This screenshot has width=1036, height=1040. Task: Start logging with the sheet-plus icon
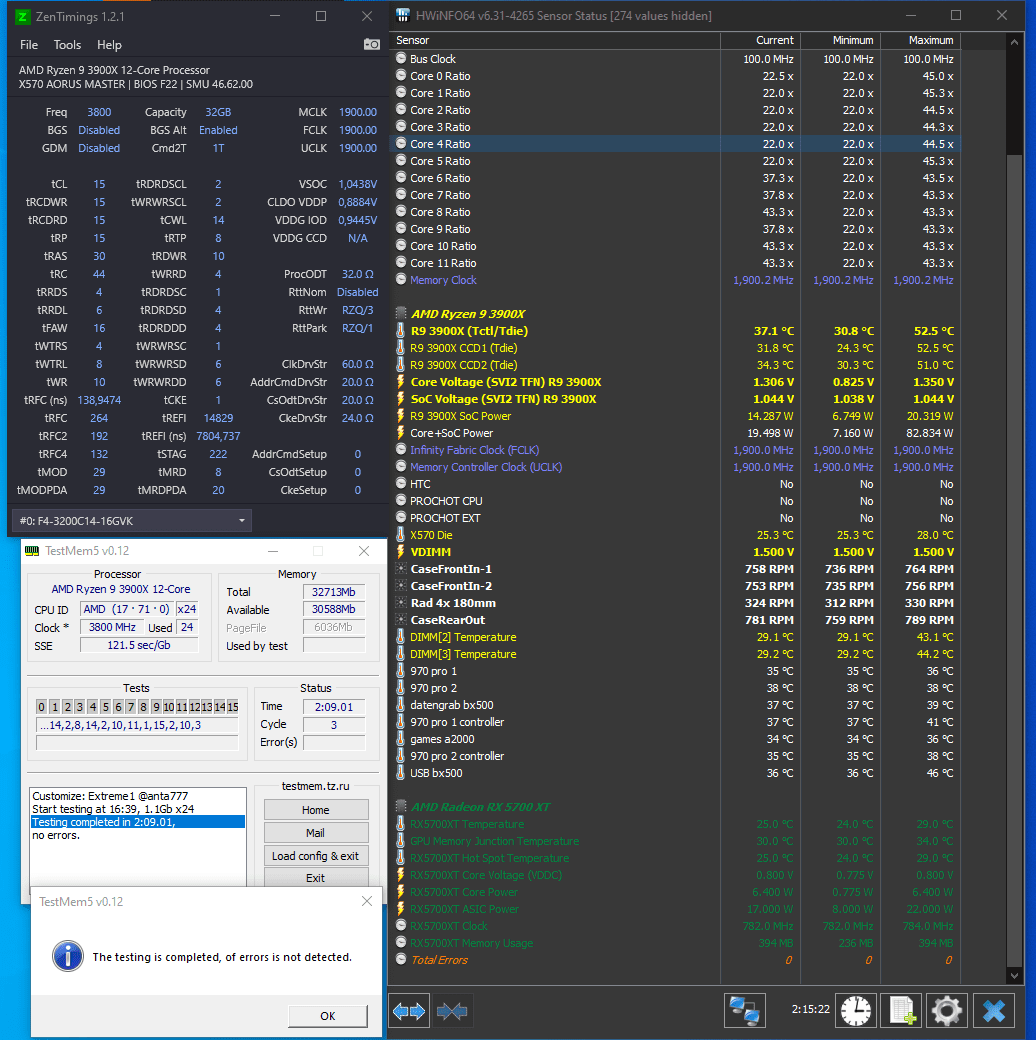coord(901,1011)
